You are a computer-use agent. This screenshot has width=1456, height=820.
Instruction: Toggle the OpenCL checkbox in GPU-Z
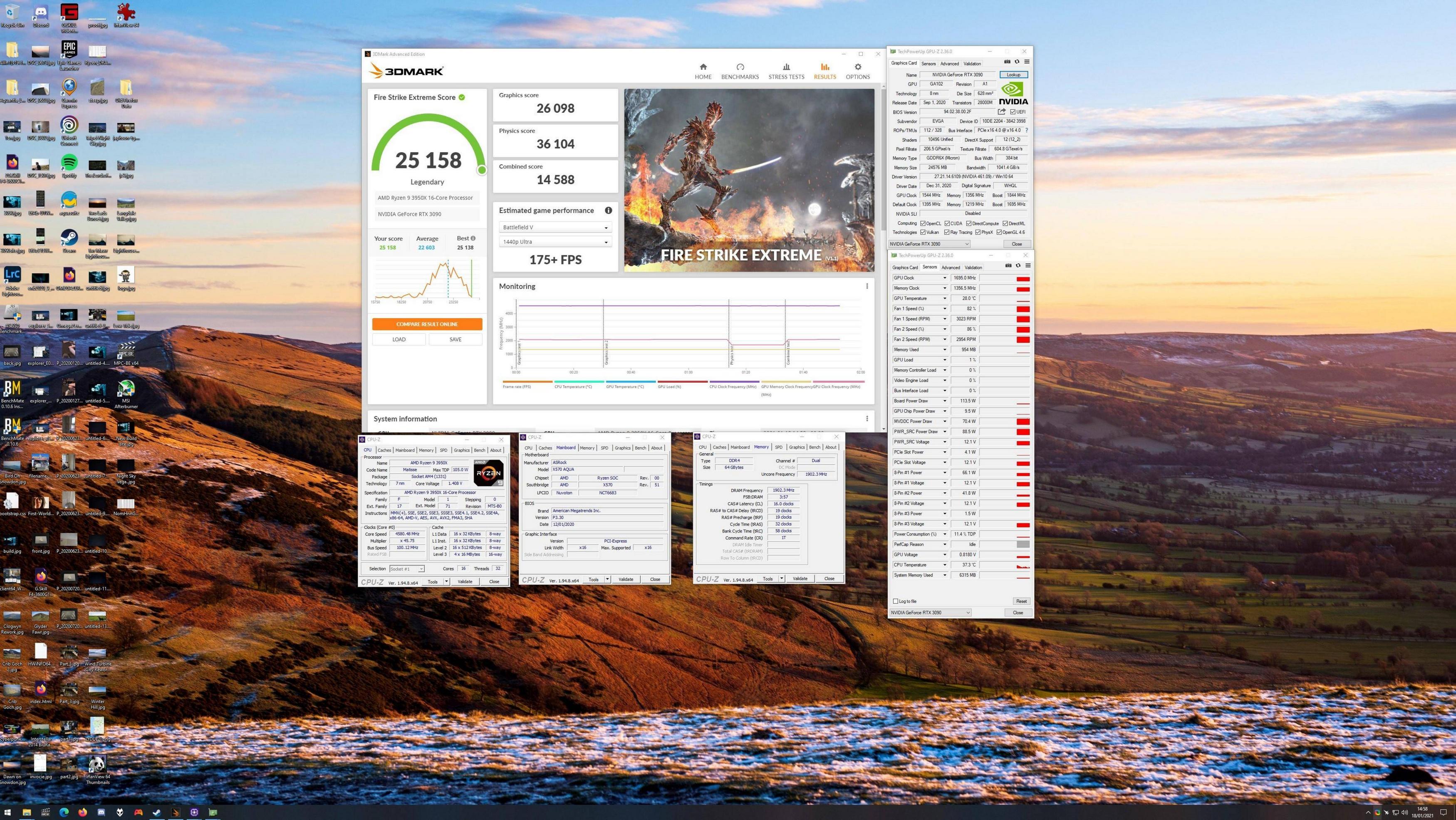point(922,223)
